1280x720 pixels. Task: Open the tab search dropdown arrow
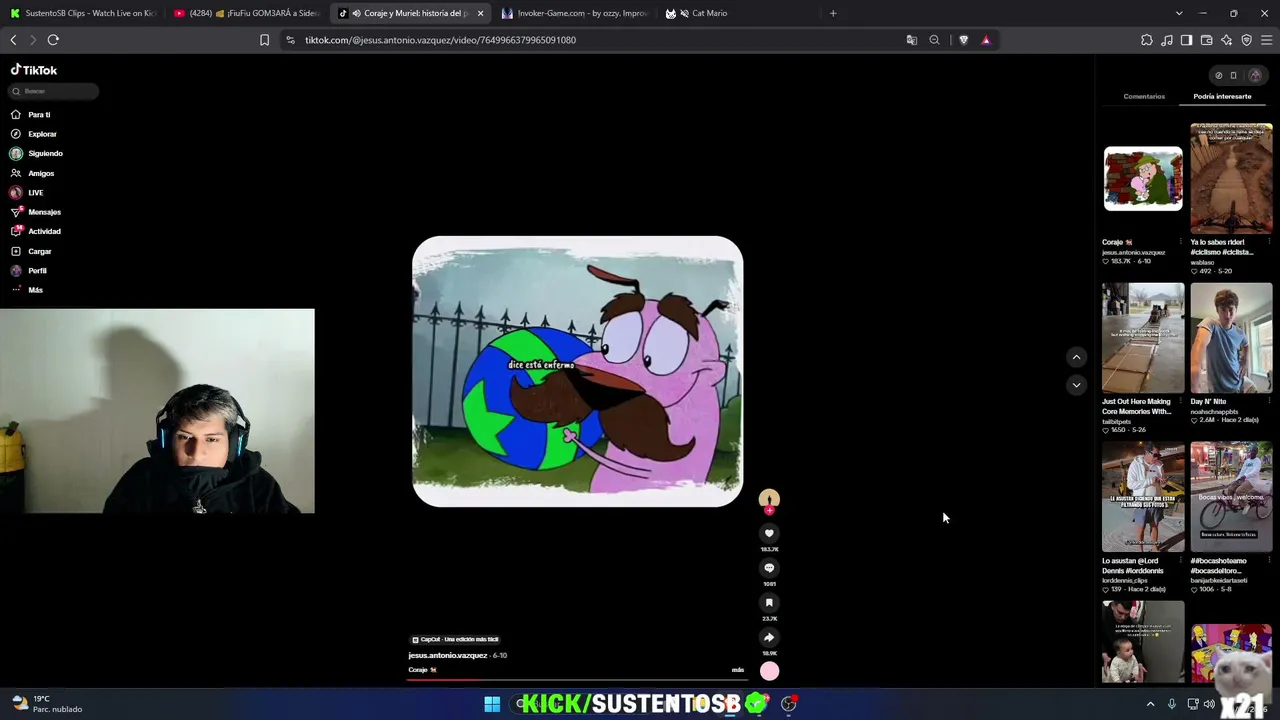[1179, 13]
